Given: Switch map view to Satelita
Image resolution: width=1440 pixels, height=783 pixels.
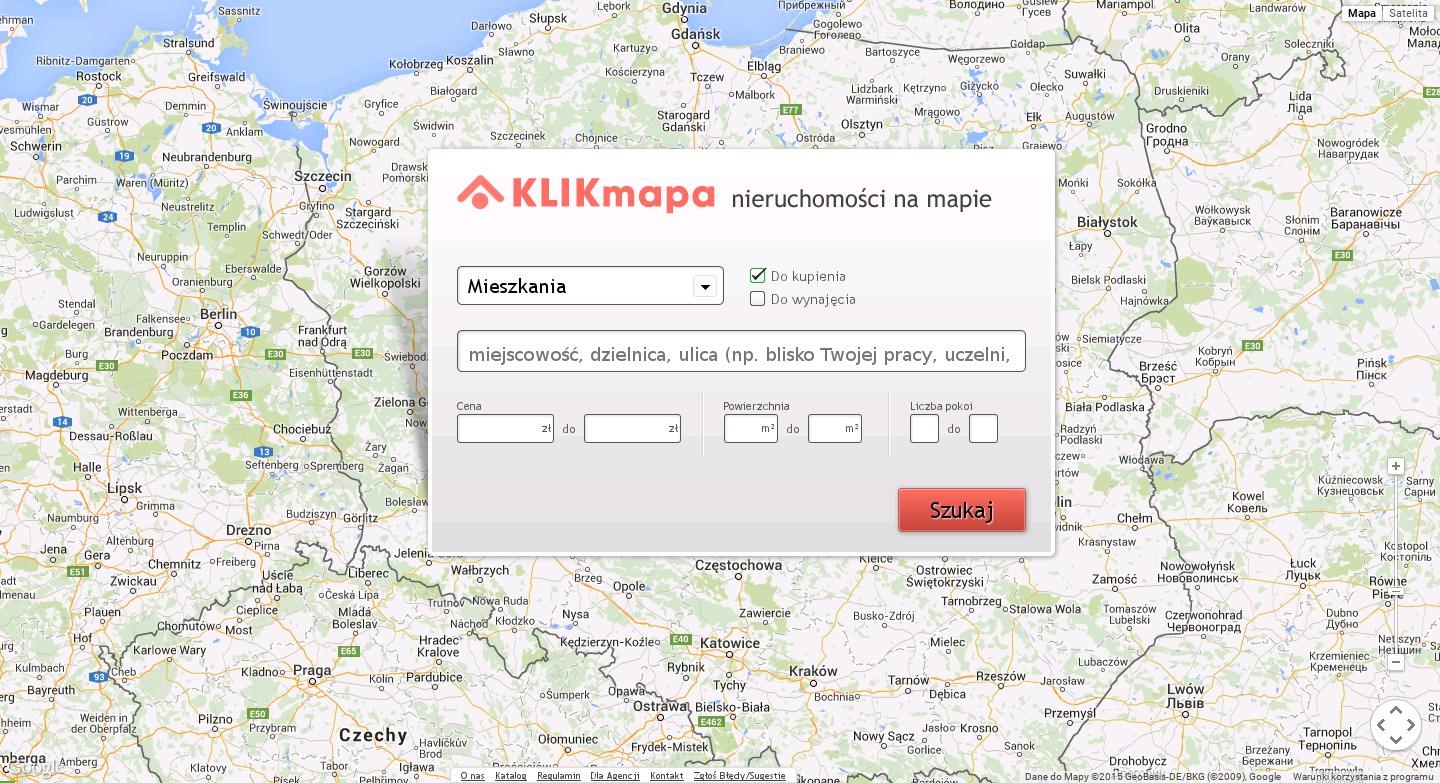Looking at the screenshot, I should click(x=1408, y=13).
